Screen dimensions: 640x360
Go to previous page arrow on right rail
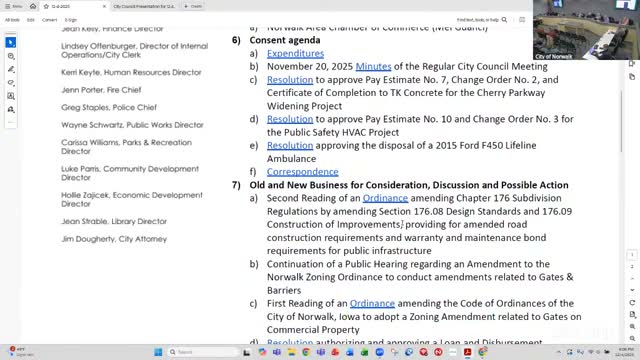click(632, 278)
